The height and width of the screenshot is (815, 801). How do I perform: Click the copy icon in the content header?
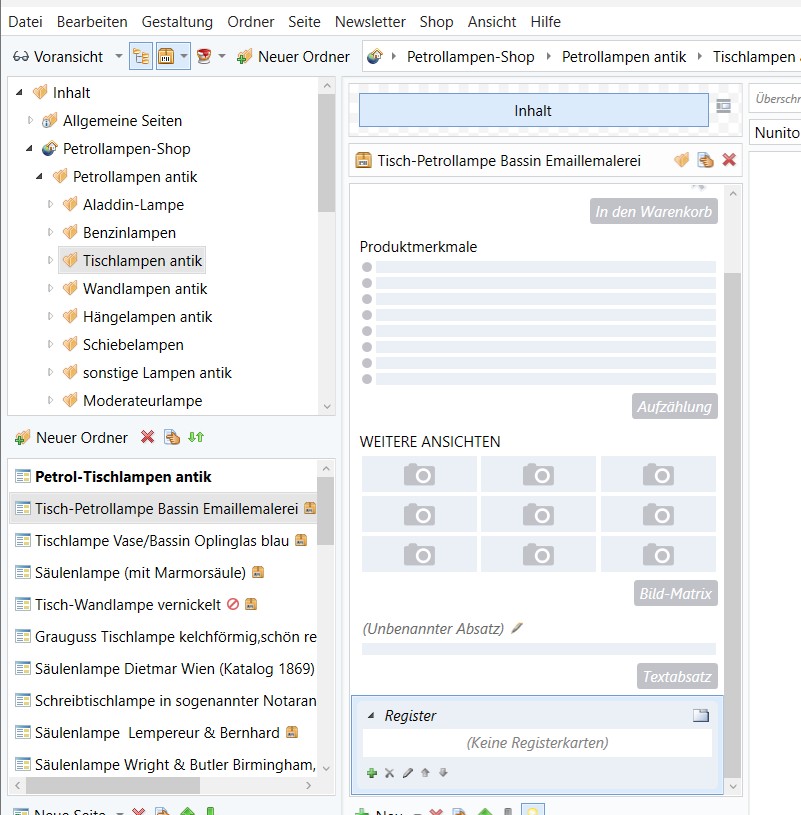click(704, 160)
